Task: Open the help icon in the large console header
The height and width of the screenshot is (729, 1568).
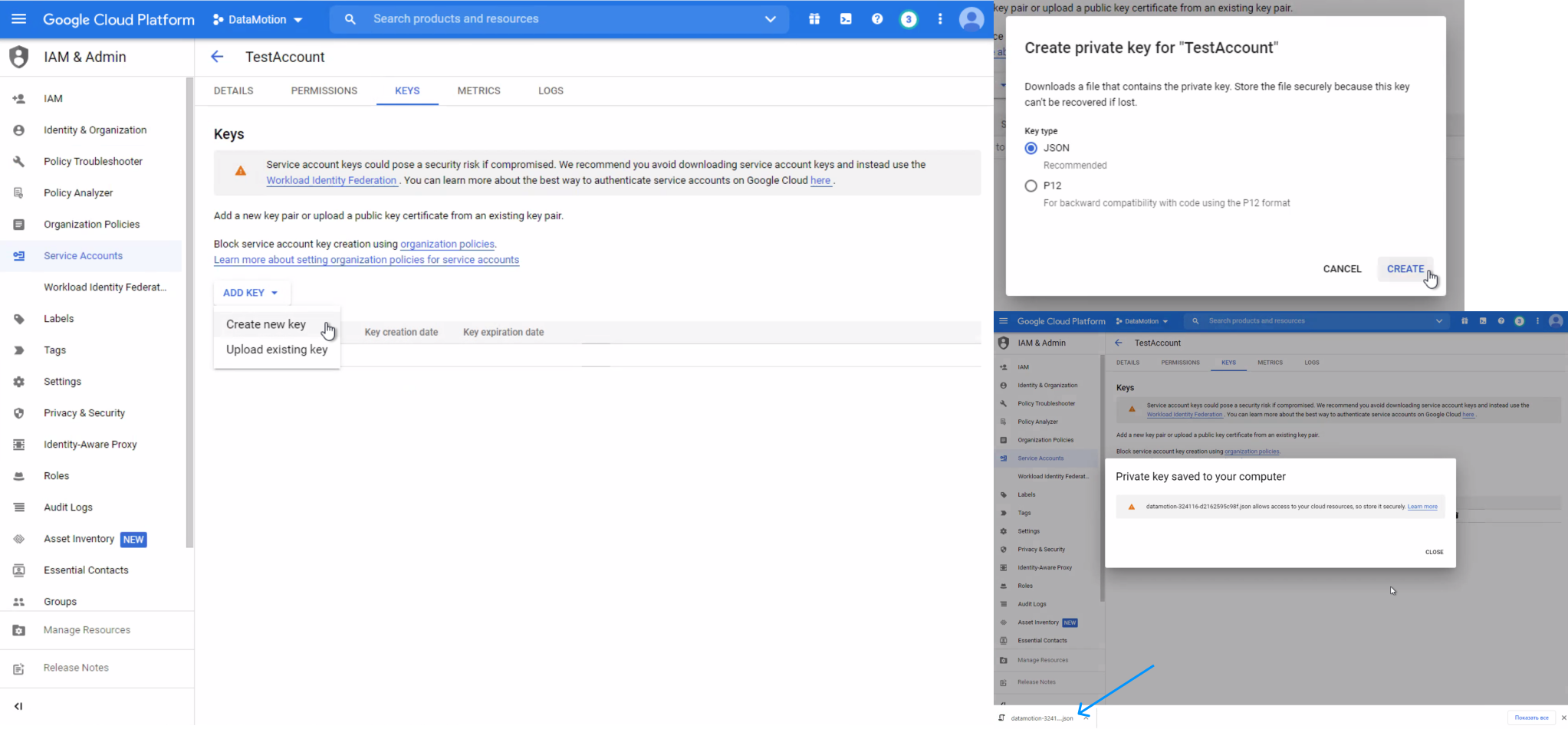Action: 877,19
